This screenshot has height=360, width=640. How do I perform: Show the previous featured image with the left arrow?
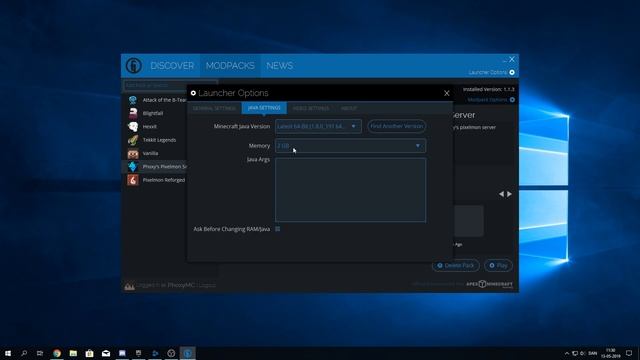(501, 194)
